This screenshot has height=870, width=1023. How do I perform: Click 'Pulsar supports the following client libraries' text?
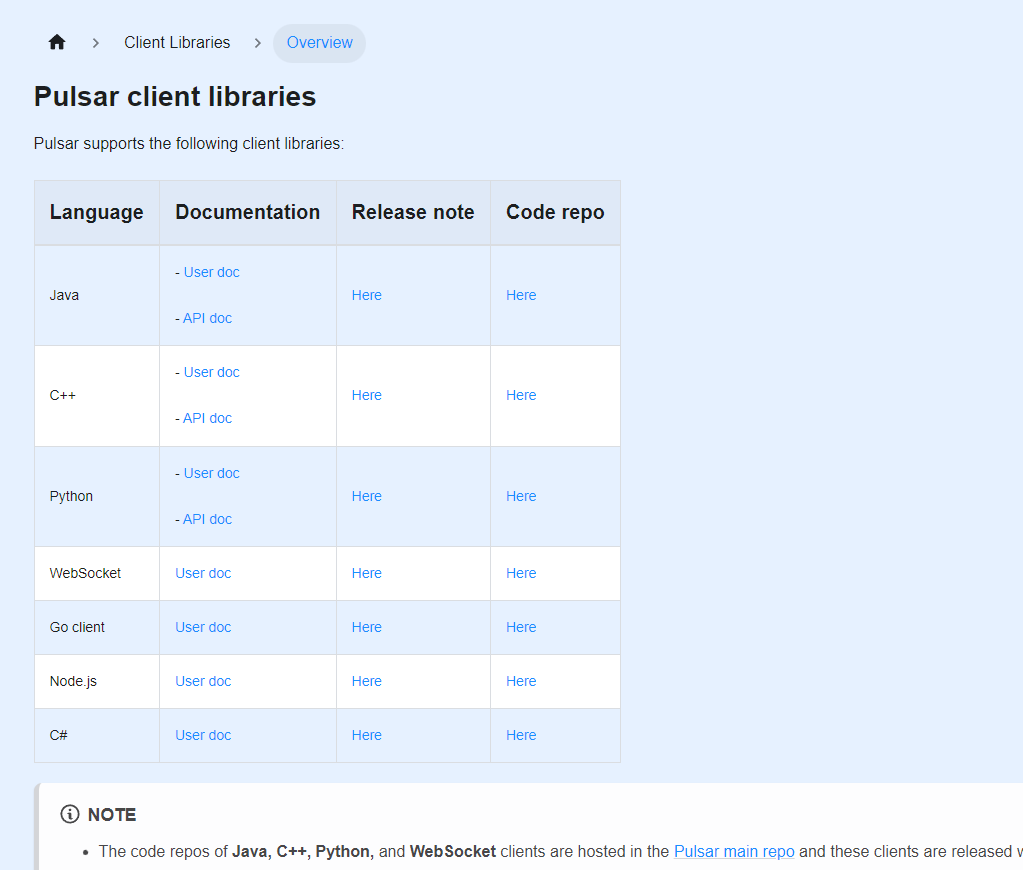point(189,144)
